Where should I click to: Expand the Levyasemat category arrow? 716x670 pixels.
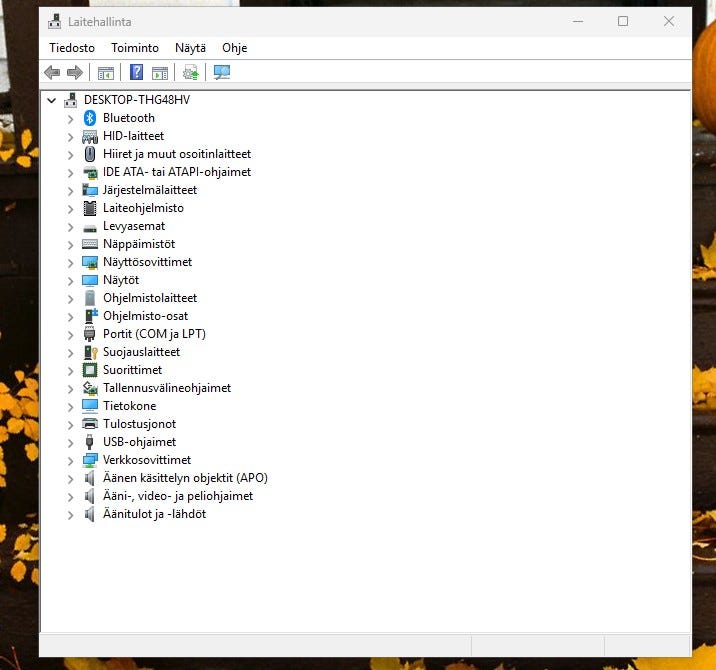tap(70, 227)
